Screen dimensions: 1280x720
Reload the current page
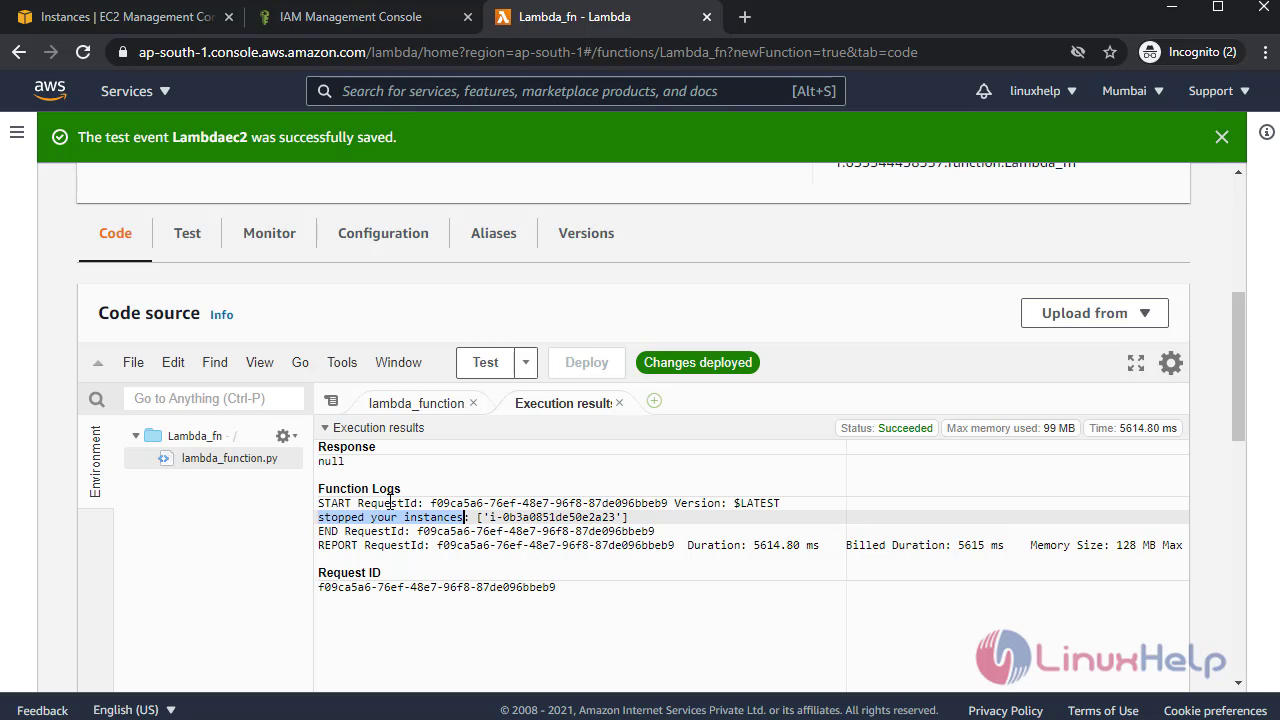point(83,52)
